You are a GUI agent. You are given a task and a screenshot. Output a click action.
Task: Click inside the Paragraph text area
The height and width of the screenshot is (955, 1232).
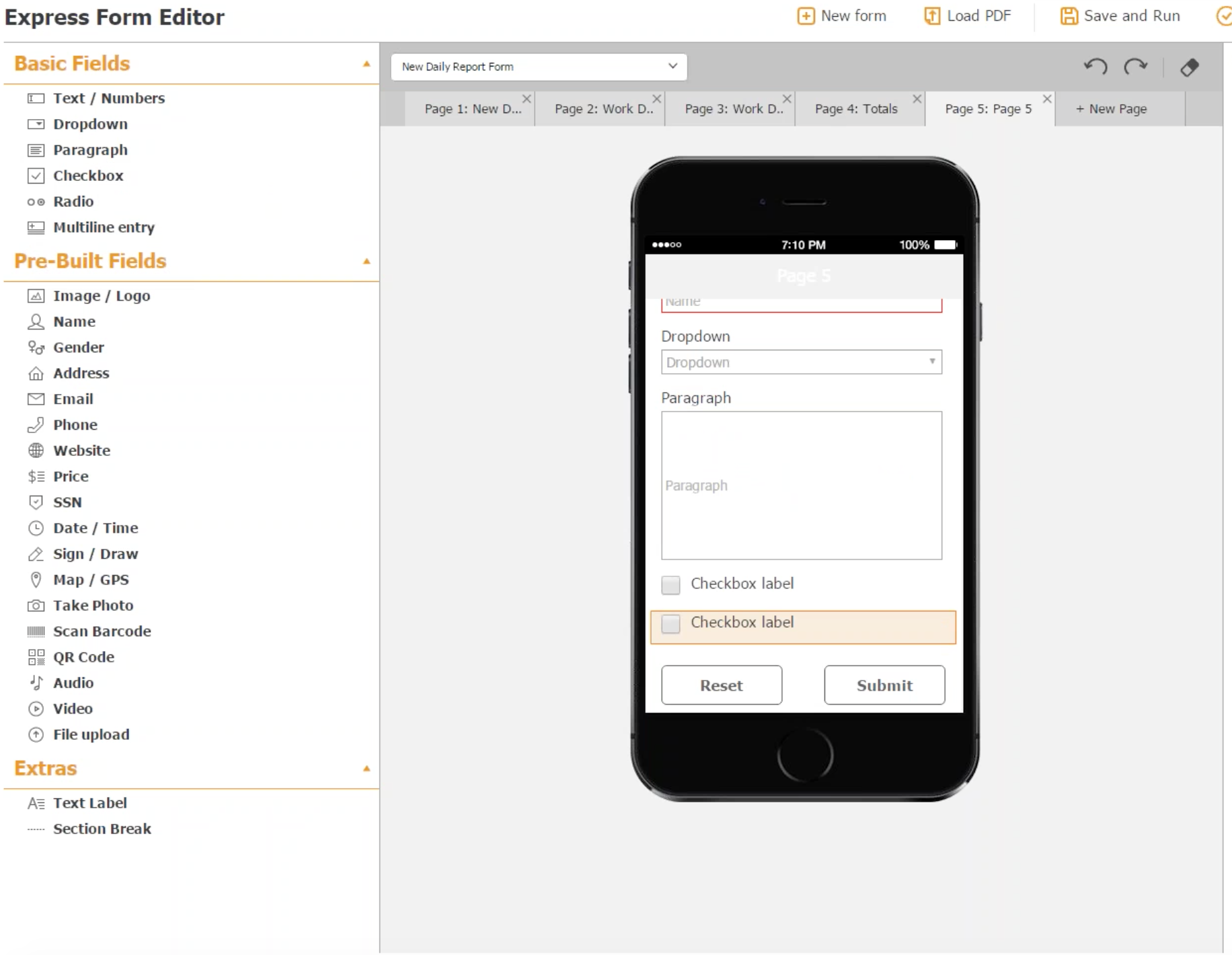click(x=802, y=486)
